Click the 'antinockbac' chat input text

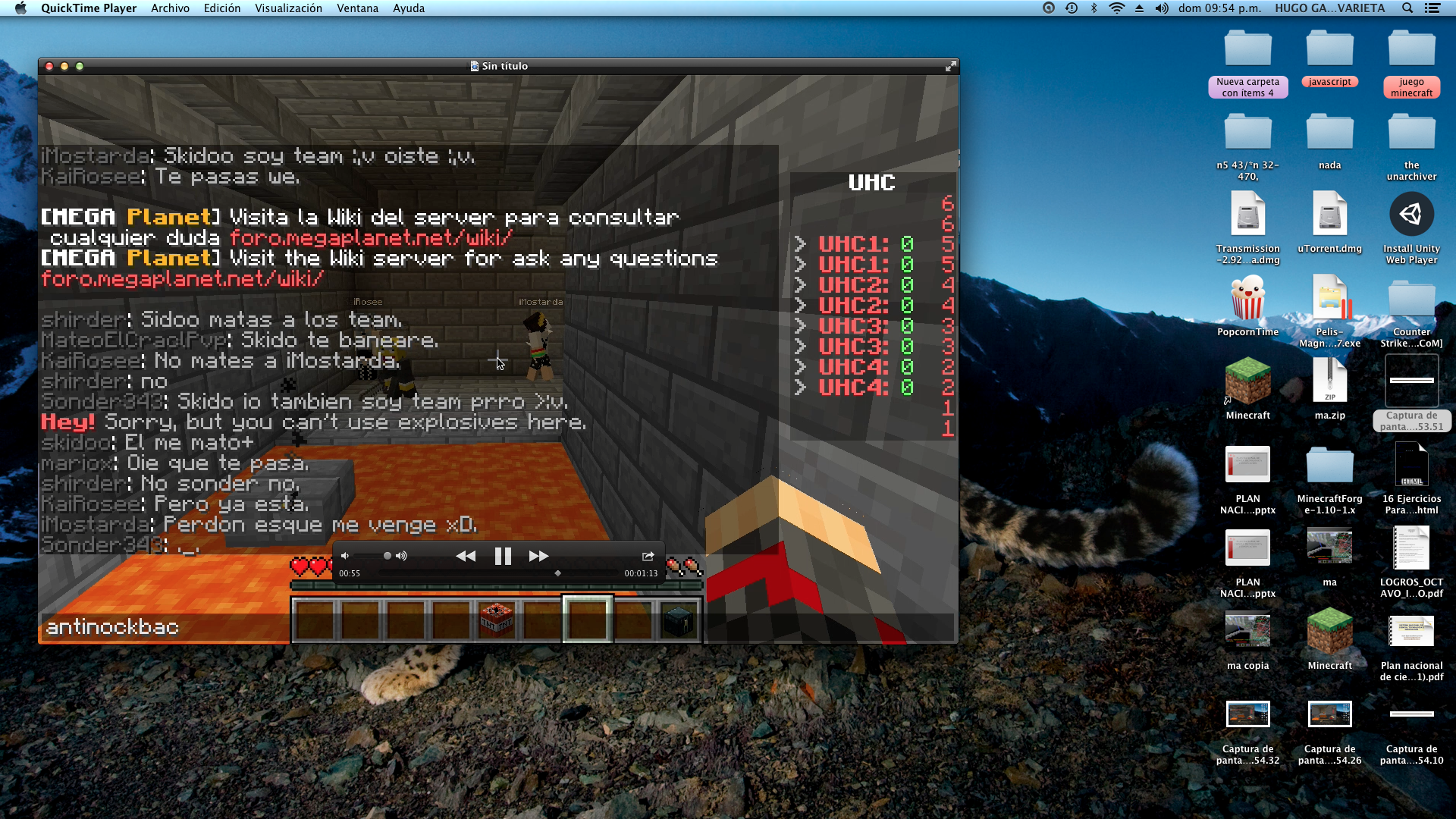coord(112,627)
